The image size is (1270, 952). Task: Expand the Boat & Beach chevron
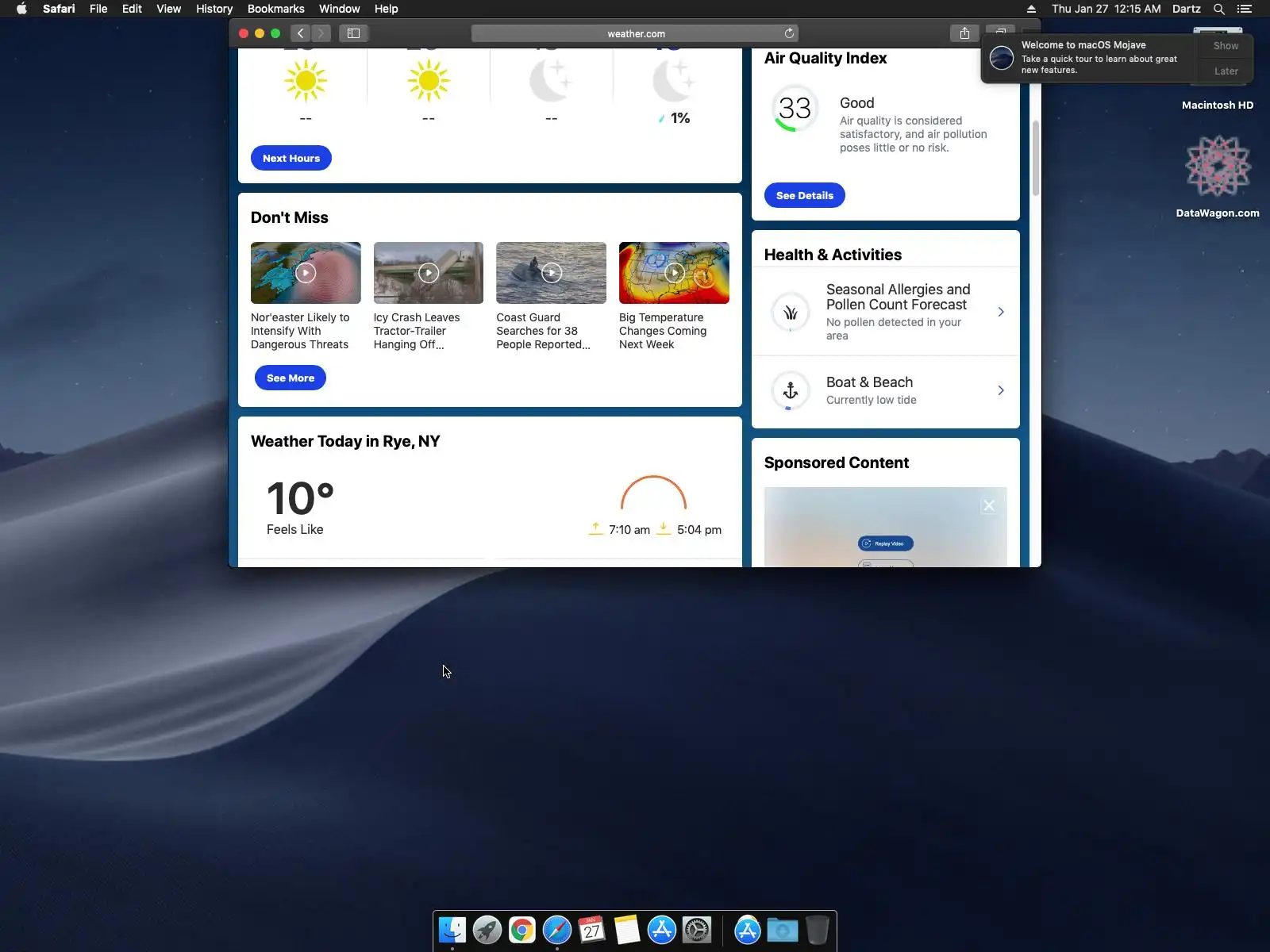point(1001,390)
